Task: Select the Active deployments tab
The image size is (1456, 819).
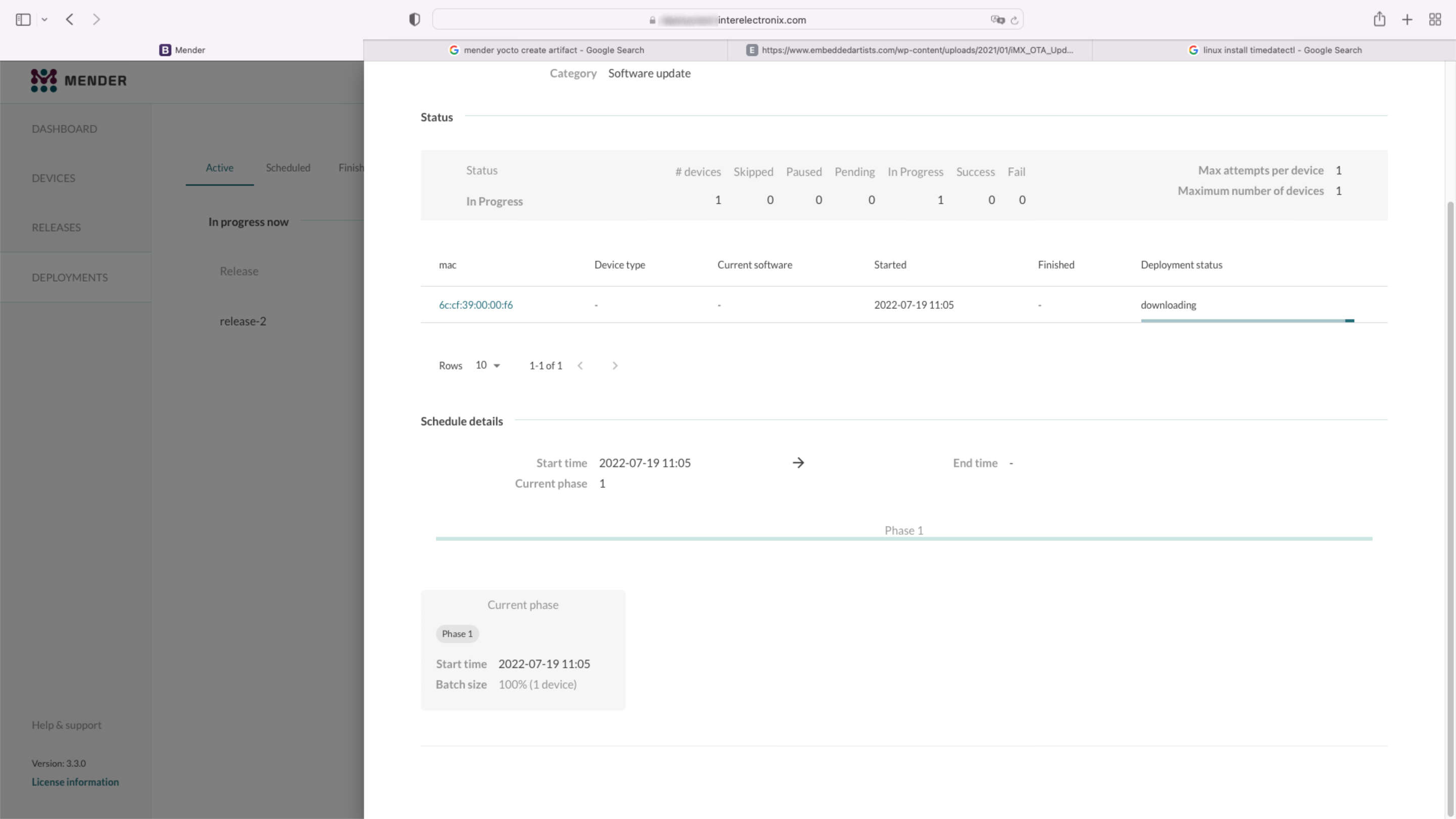Action: pos(219,167)
